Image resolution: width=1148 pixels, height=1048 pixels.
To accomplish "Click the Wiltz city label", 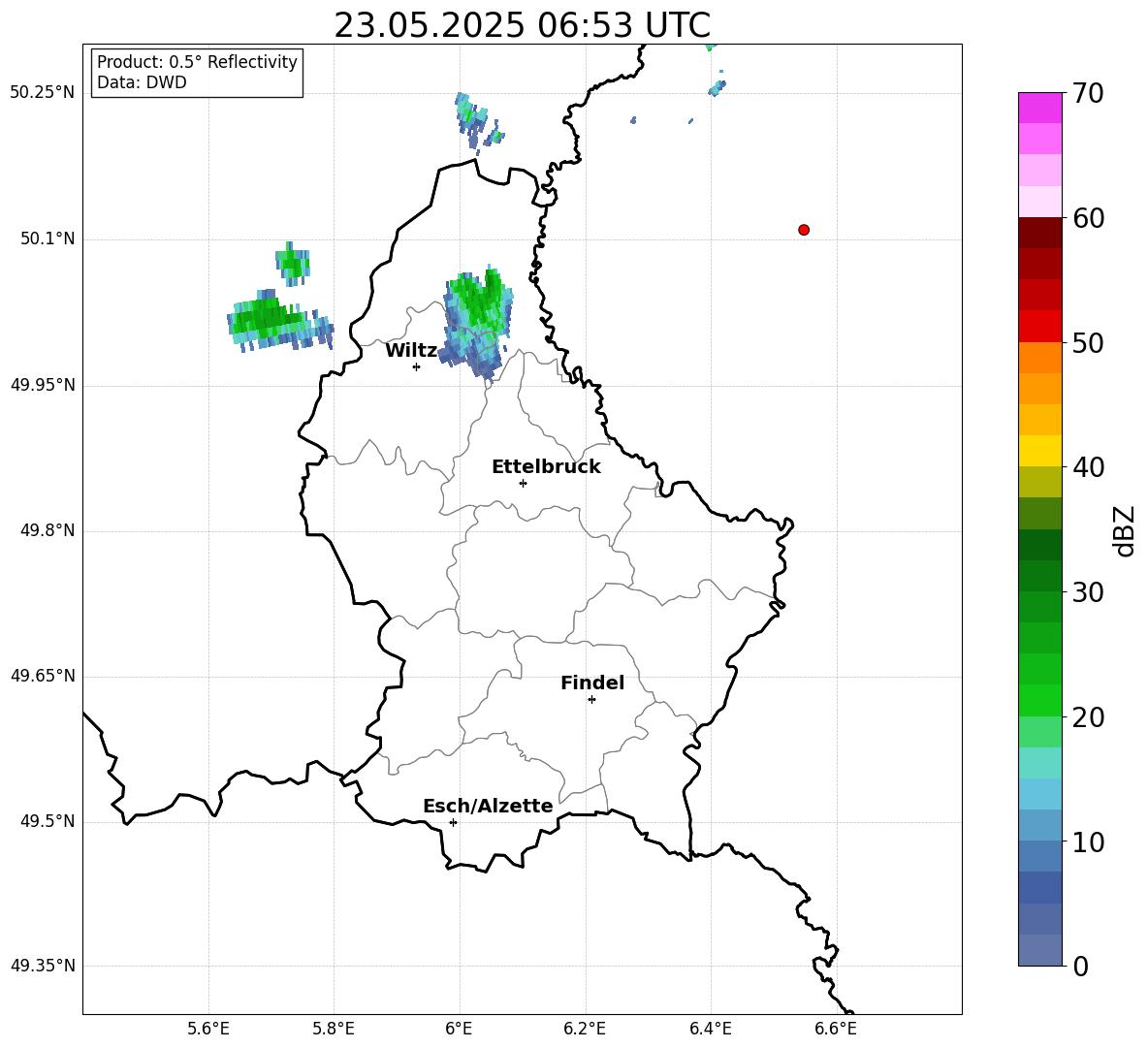I will pyautogui.click(x=411, y=351).
